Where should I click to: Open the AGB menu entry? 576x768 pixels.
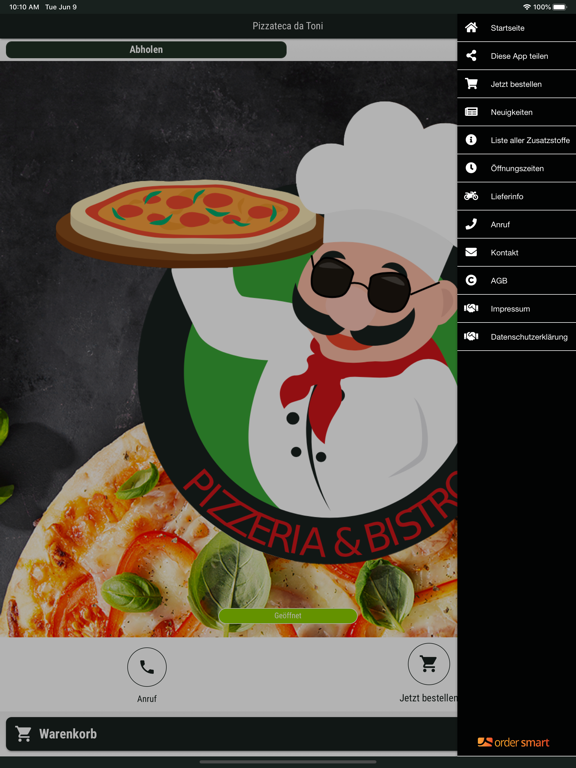coord(517,281)
